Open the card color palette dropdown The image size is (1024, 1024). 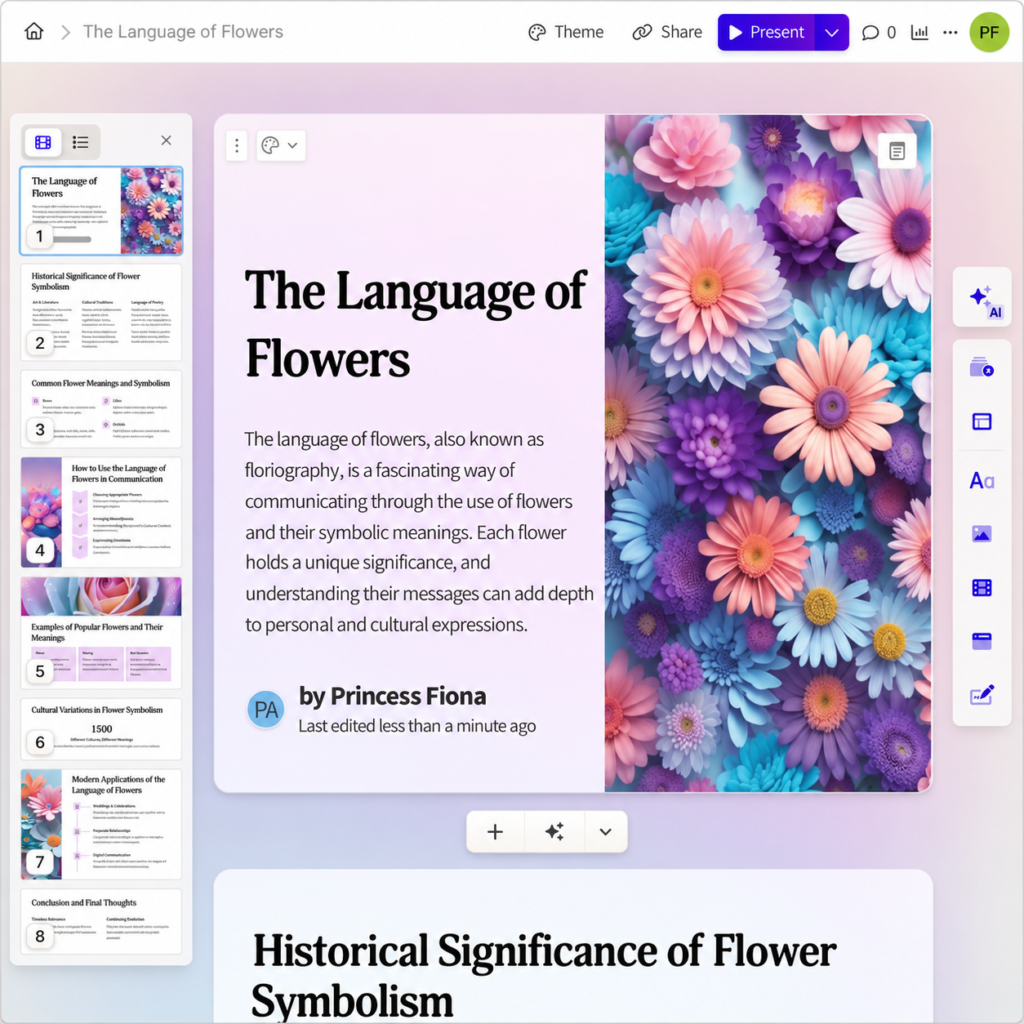[280, 145]
